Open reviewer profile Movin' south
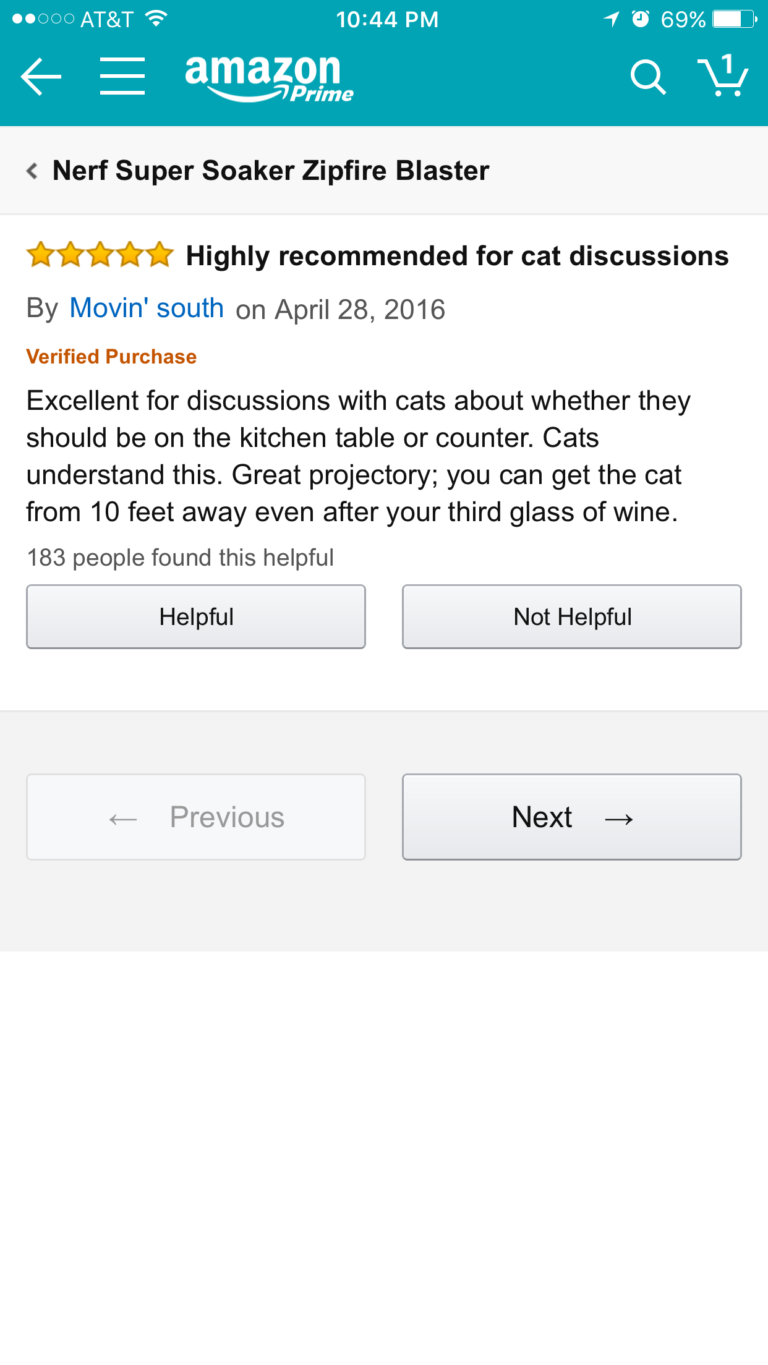The height and width of the screenshot is (1365, 768). pyautogui.click(x=146, y=308)
